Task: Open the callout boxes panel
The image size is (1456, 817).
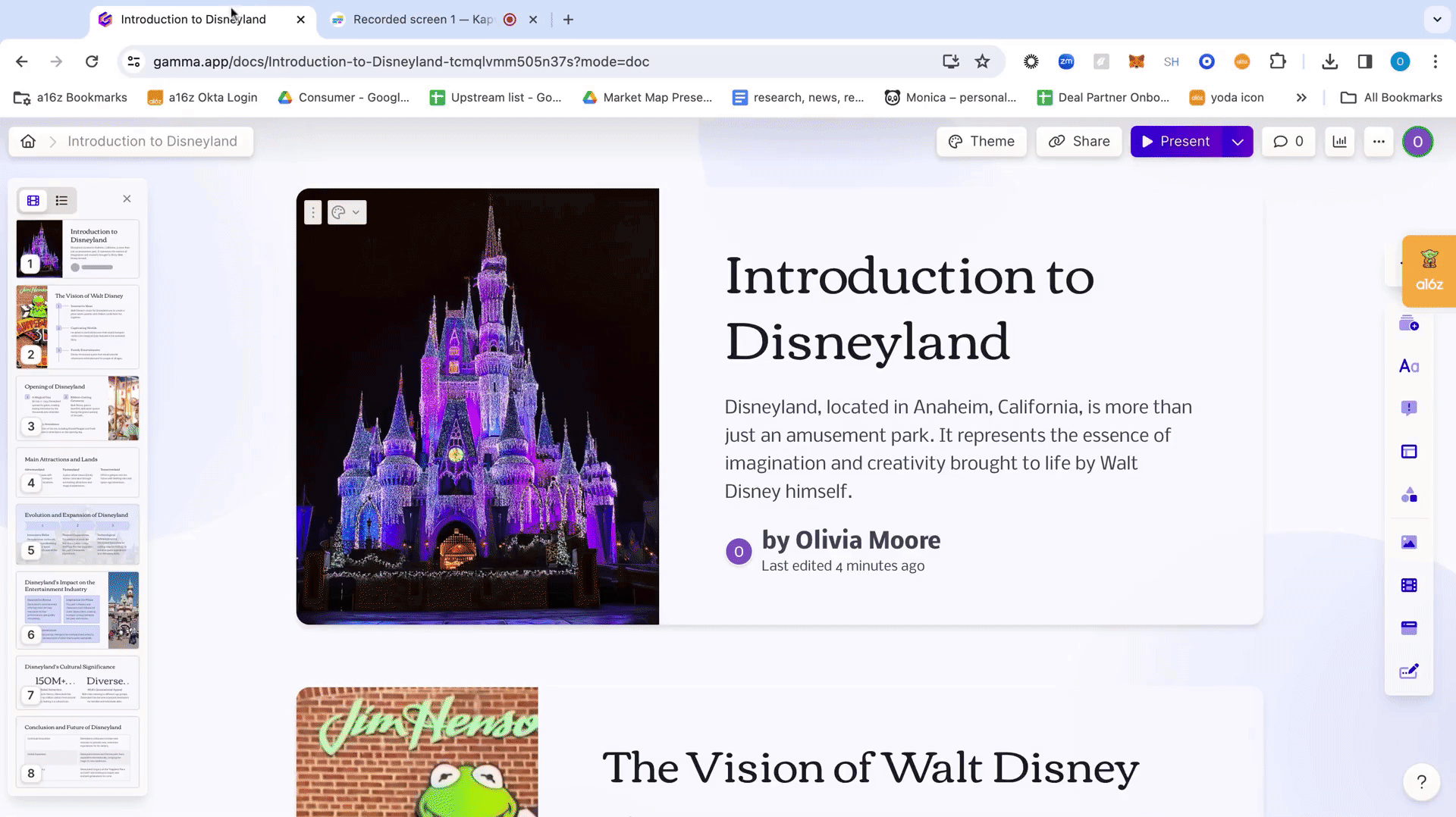Action: pos(1409,408)
